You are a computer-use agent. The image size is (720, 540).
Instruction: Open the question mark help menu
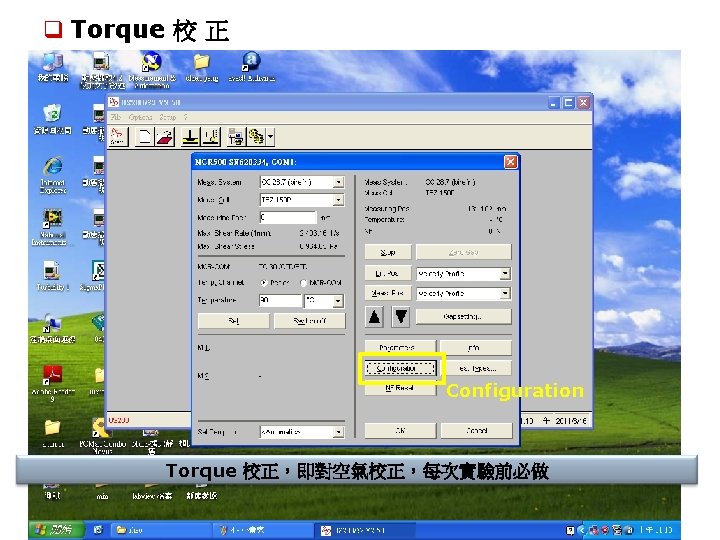coord(186,117)
